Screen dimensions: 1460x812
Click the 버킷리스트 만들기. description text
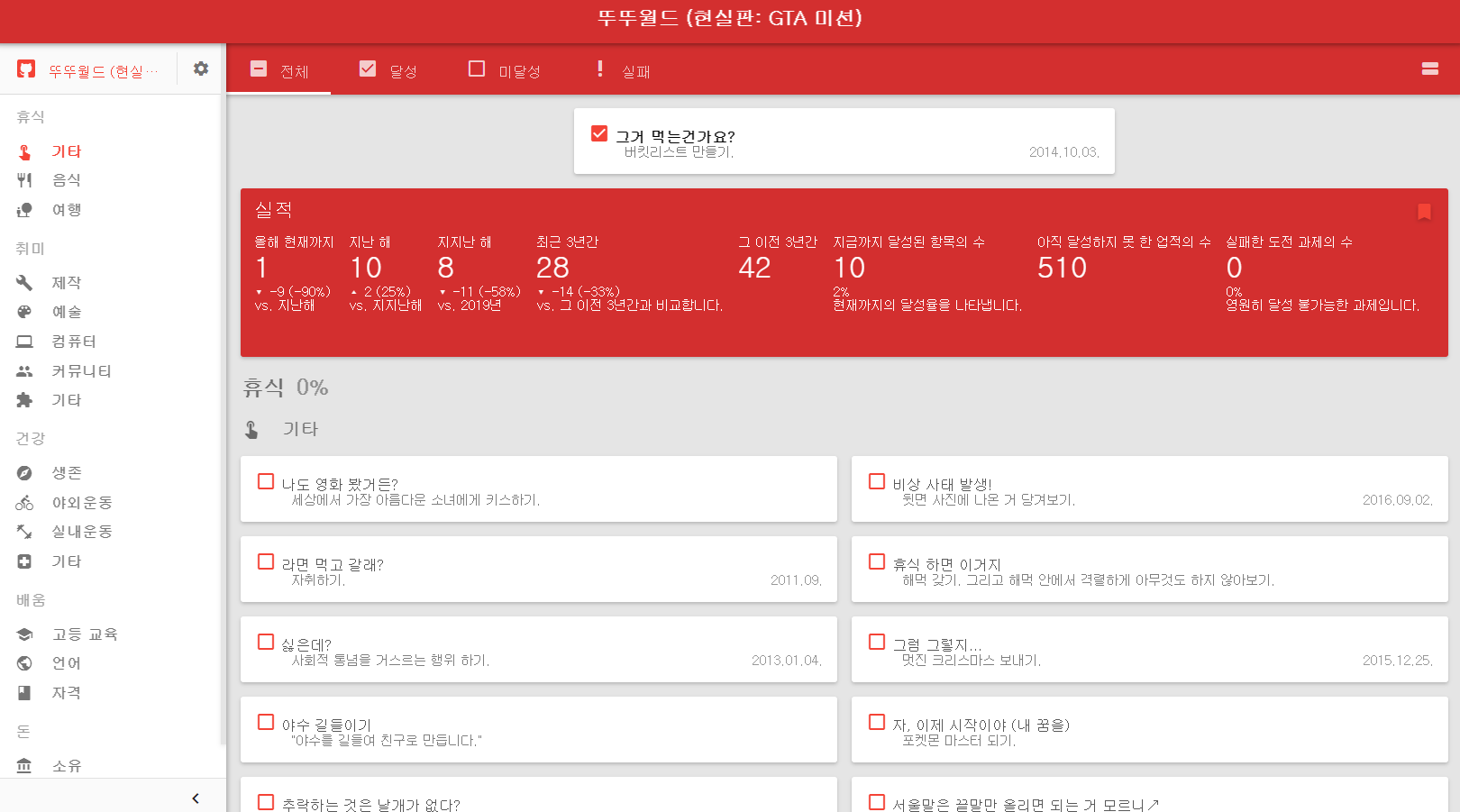pos(679,152)
